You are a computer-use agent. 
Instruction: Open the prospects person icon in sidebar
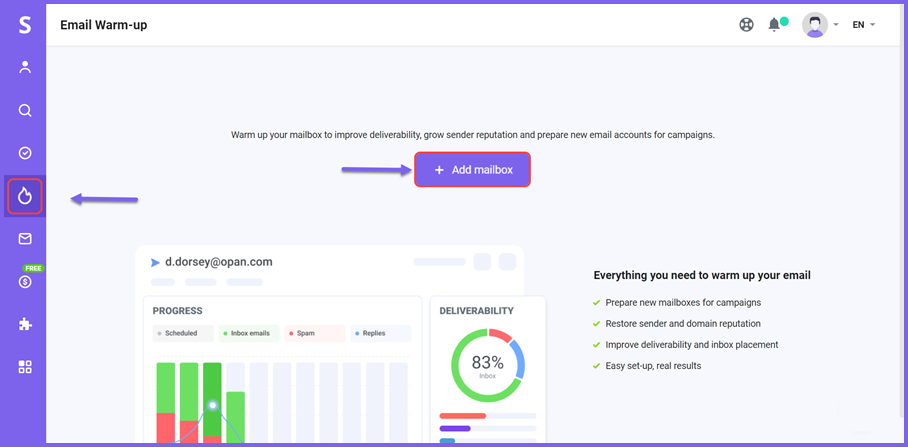coord(25,68)
